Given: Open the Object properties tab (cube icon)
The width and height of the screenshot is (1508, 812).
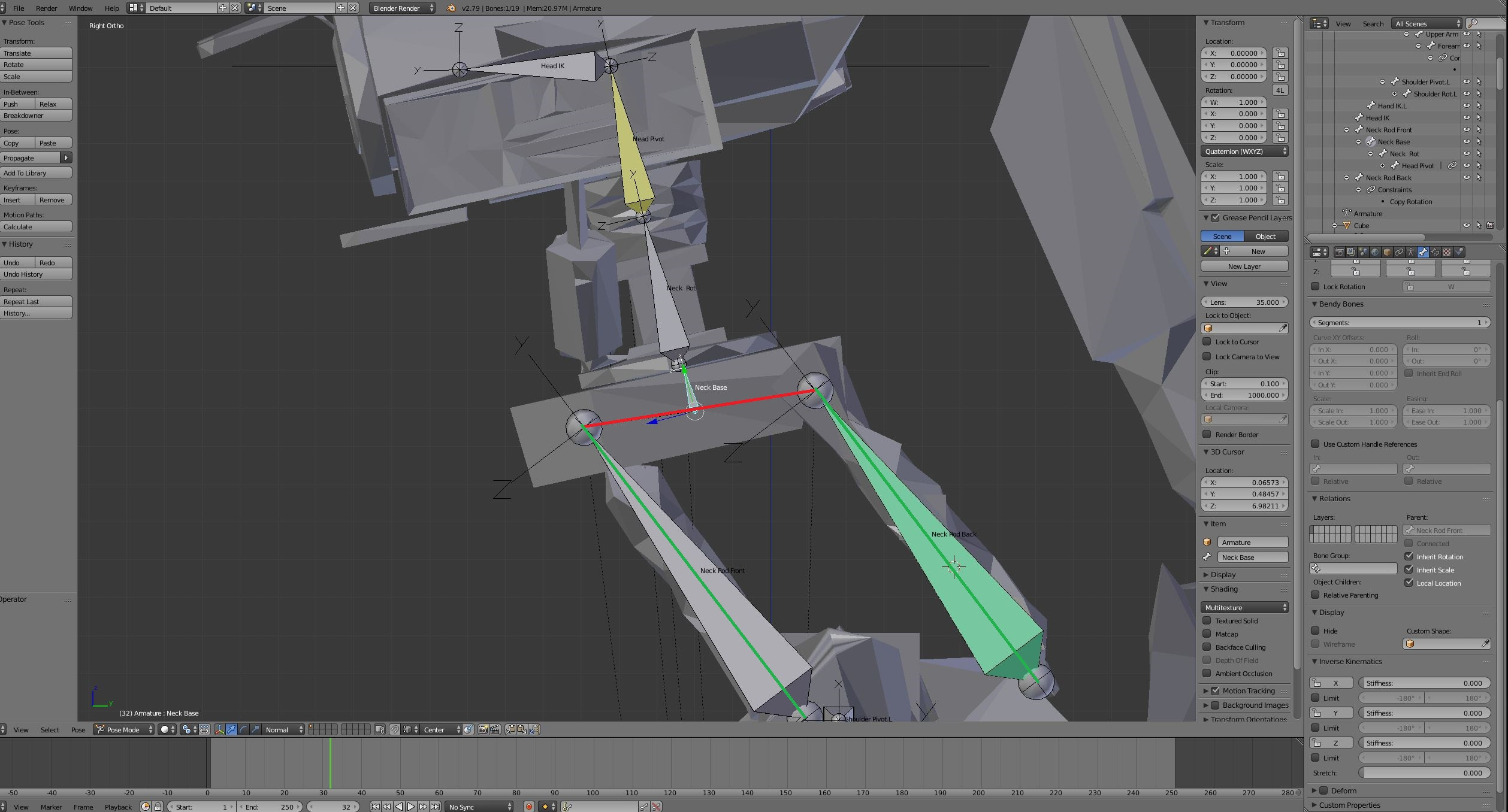Looking at the screenshot, I should coord(1387,252).
